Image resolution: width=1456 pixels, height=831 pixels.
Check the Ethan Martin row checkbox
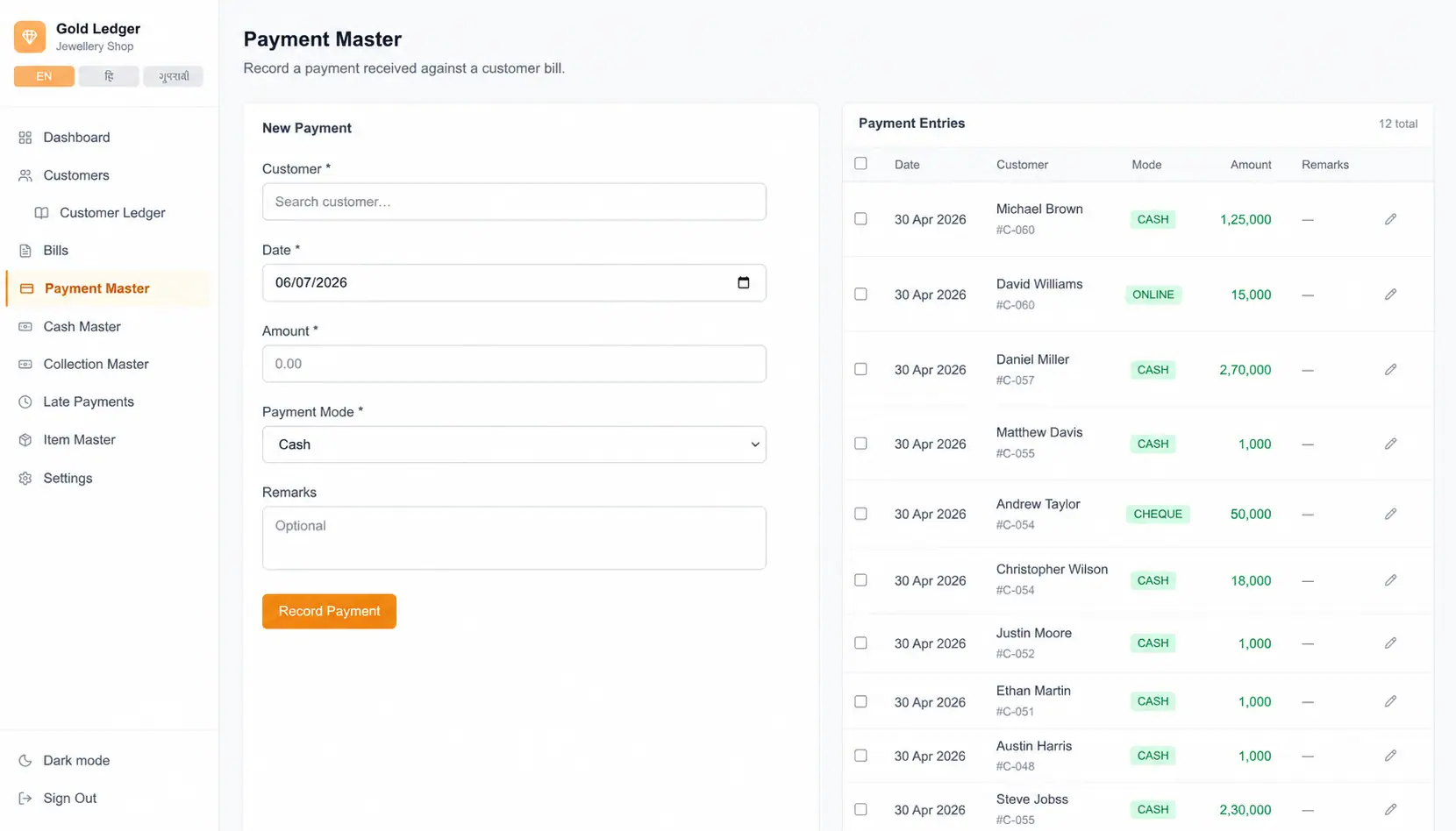[x=860, y=701]
